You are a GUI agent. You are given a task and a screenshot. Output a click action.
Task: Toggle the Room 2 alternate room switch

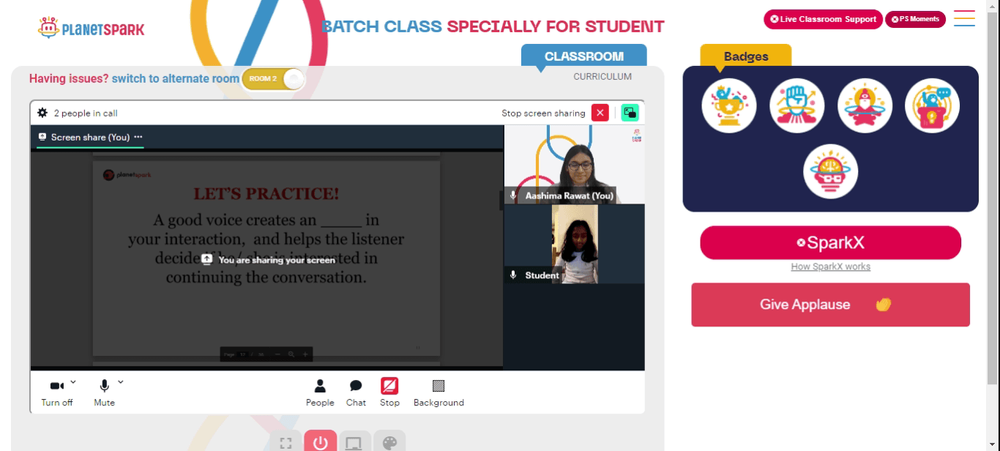(x=273, y=79)
